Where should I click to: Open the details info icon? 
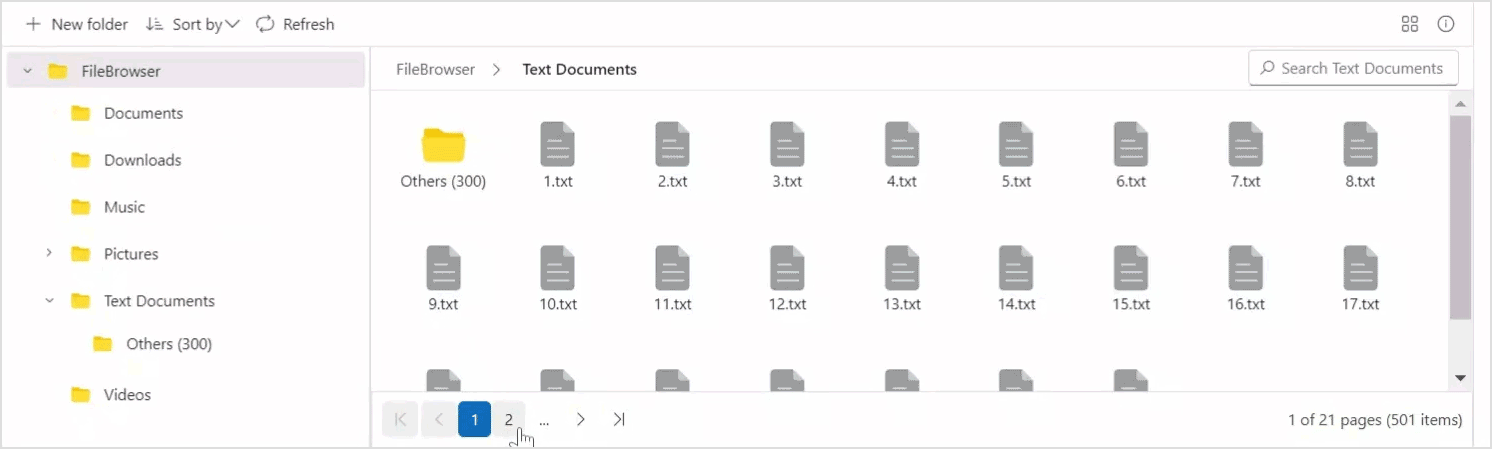1446,24
